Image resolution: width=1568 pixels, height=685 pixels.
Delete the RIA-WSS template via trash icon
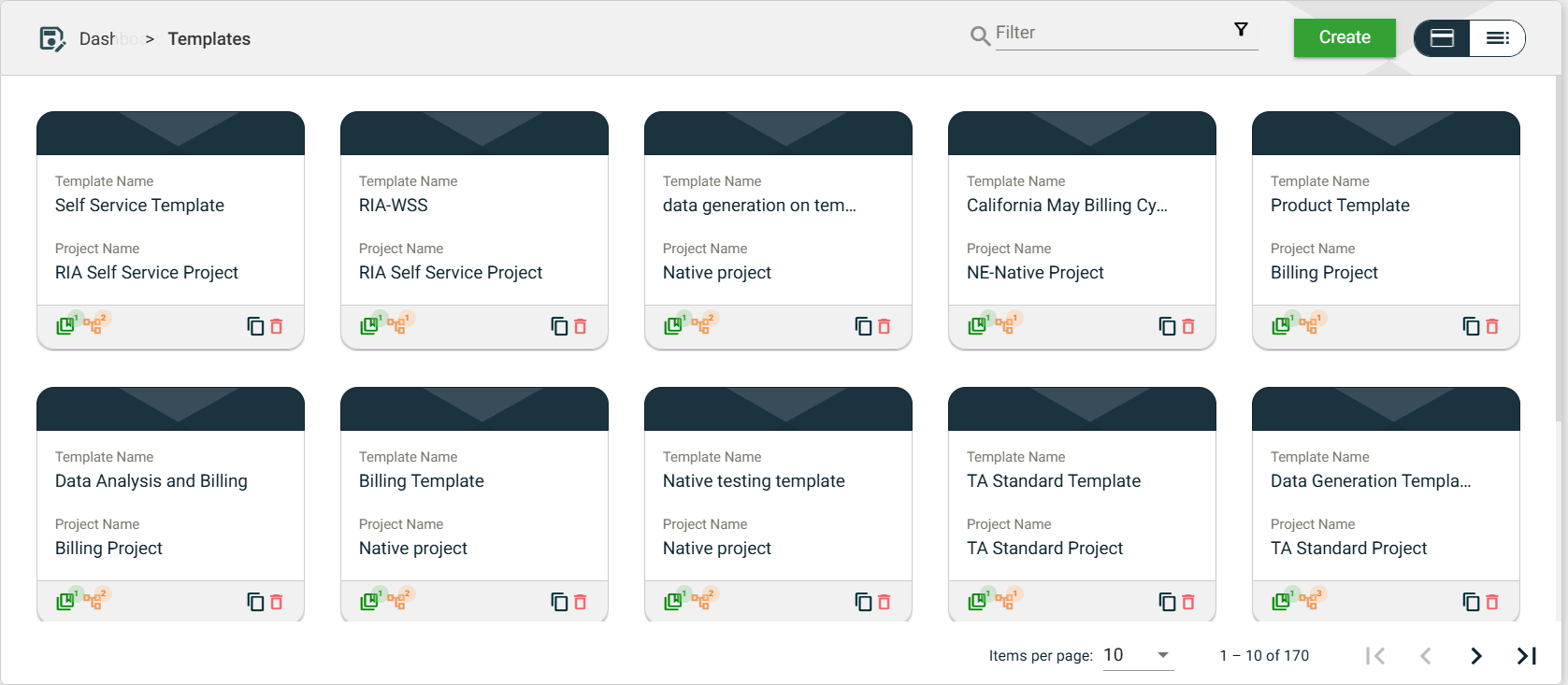pyautogui.click(x=580, y=326)
